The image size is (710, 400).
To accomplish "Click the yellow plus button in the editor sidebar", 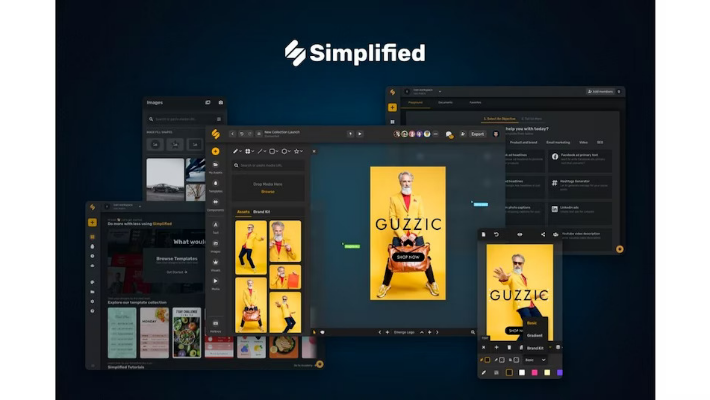I will (216, 151).
